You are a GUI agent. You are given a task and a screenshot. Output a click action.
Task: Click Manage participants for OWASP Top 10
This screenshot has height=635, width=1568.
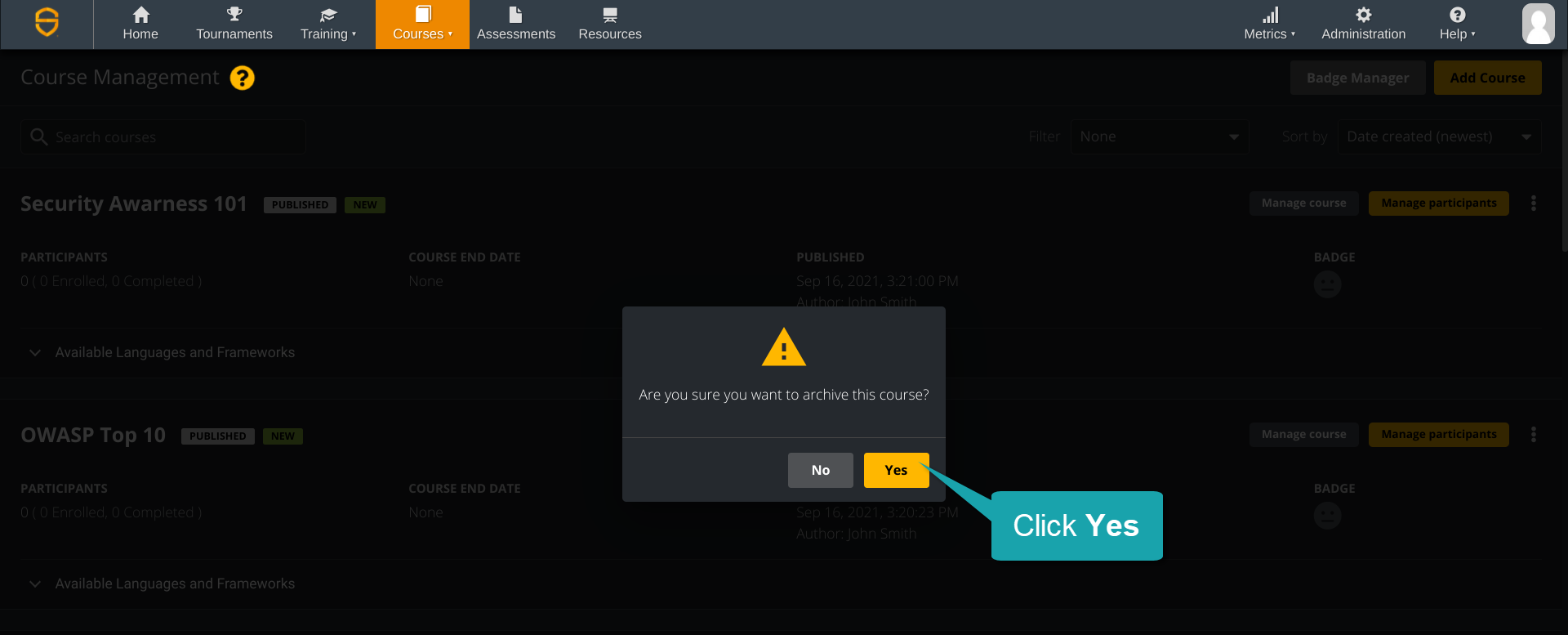(x=1439, y=434)
